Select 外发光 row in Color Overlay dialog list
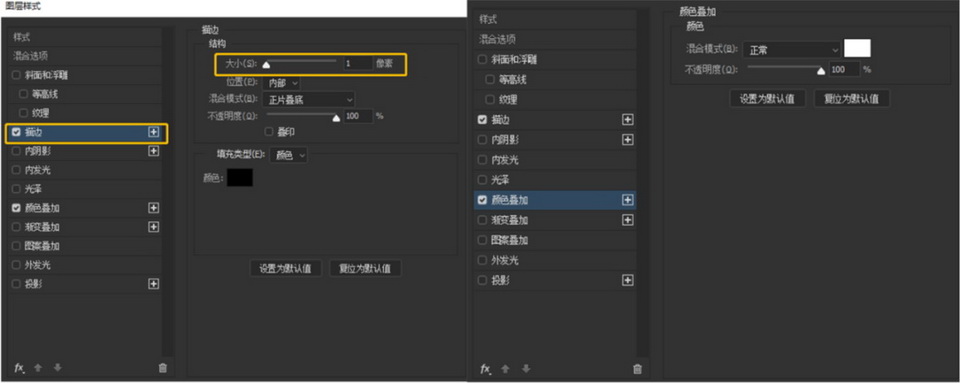 click(x=556, y=260)
